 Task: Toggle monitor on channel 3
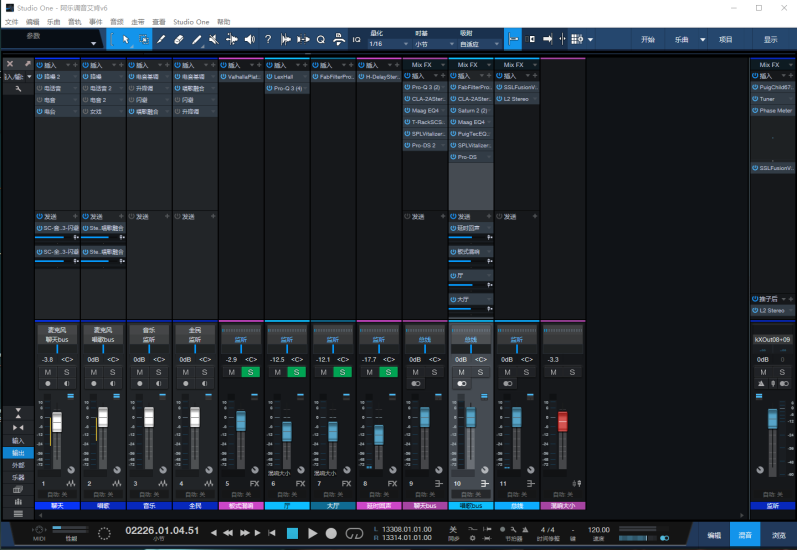159,384
